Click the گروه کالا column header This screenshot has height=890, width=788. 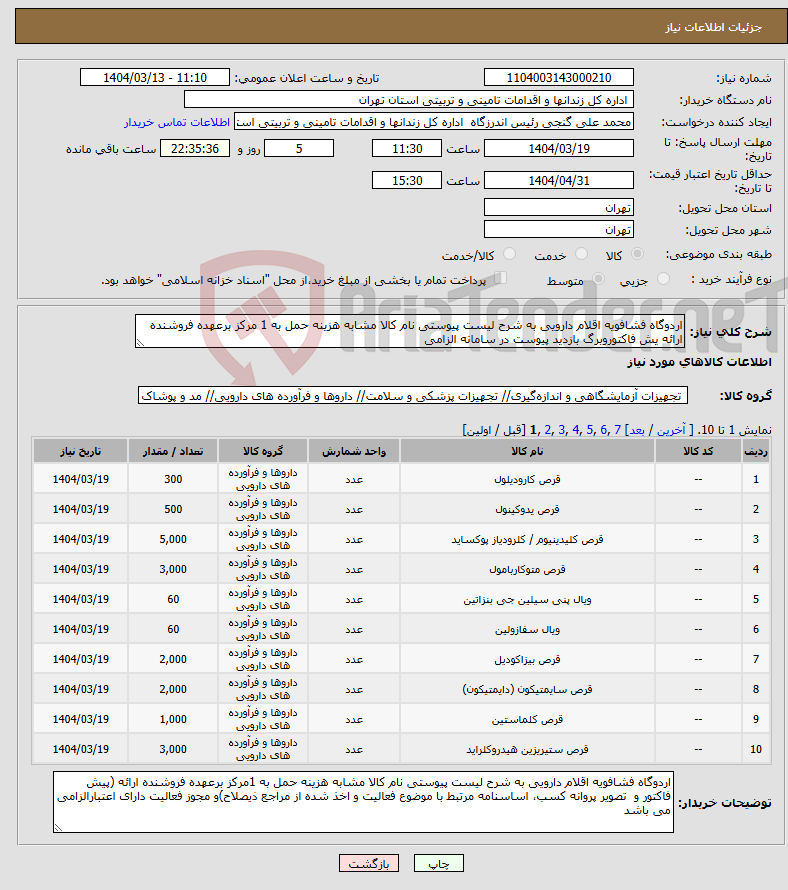[x=263, y=451]
